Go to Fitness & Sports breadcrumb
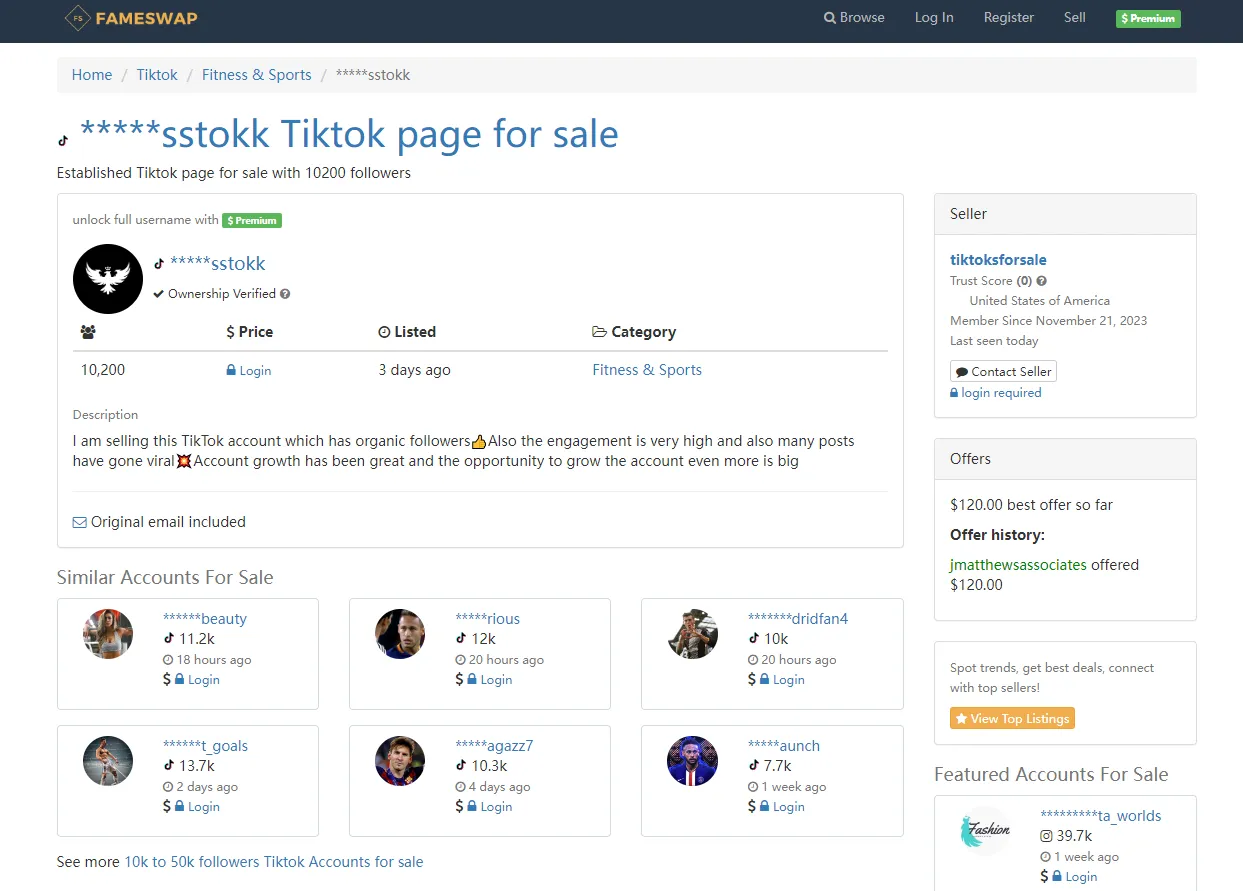1243x891 pixels. pos(257,75)
